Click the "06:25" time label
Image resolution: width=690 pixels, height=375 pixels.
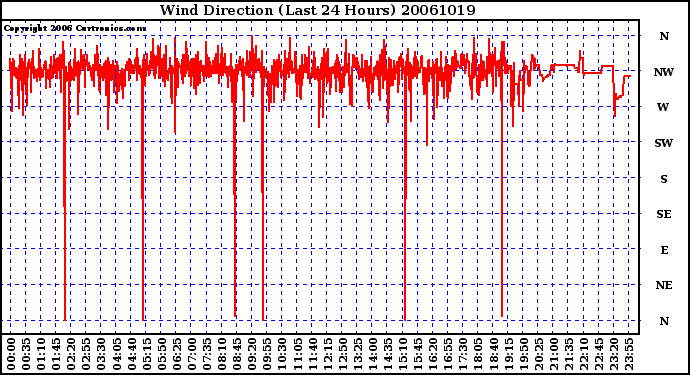(x=177, y=354)
